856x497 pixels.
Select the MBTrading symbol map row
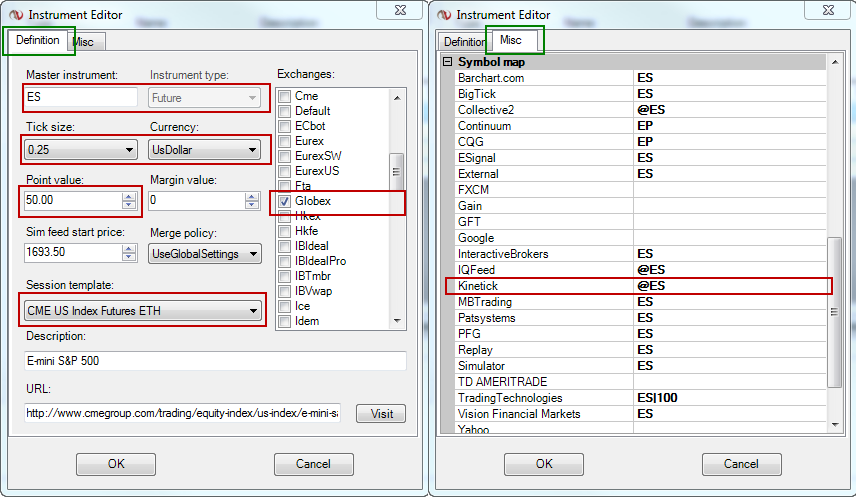(x=640, y=302)
